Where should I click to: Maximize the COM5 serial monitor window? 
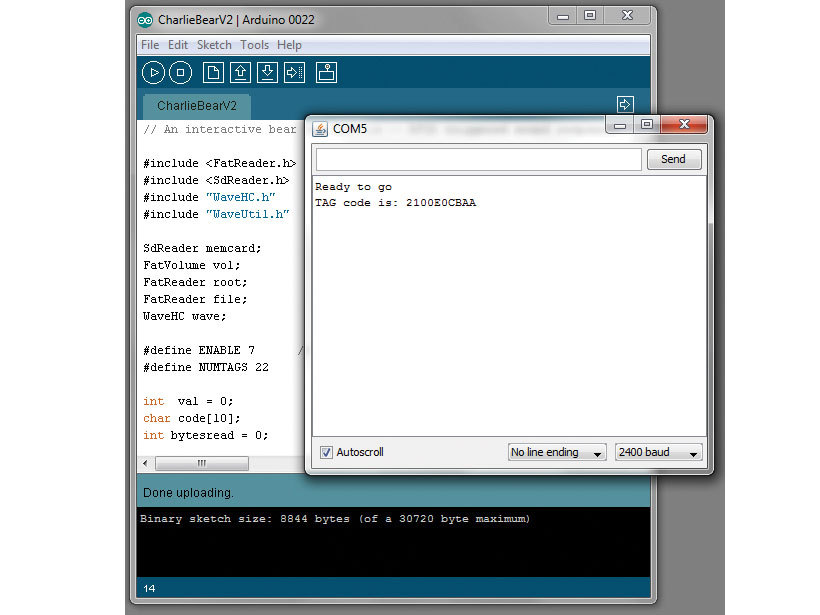(647, 125)
